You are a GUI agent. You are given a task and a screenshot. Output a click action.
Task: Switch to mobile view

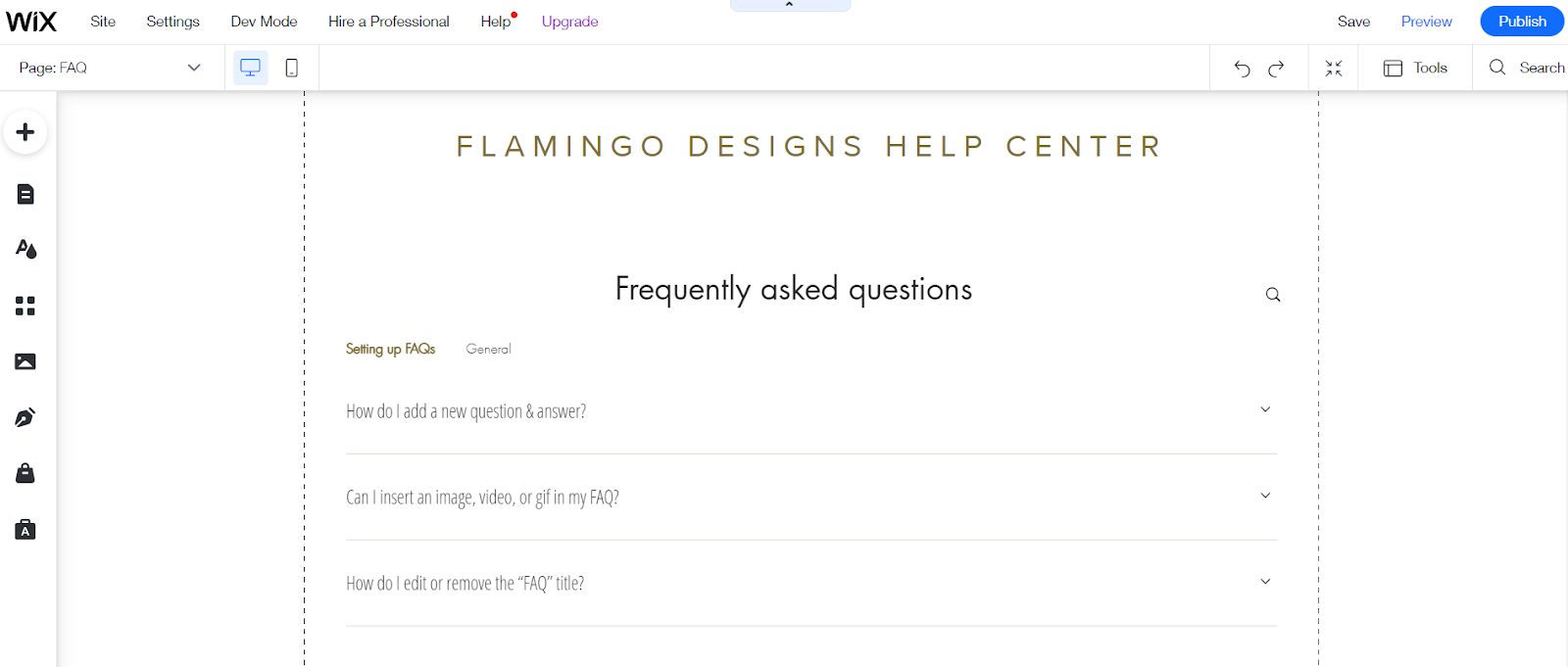pos(291,68)
